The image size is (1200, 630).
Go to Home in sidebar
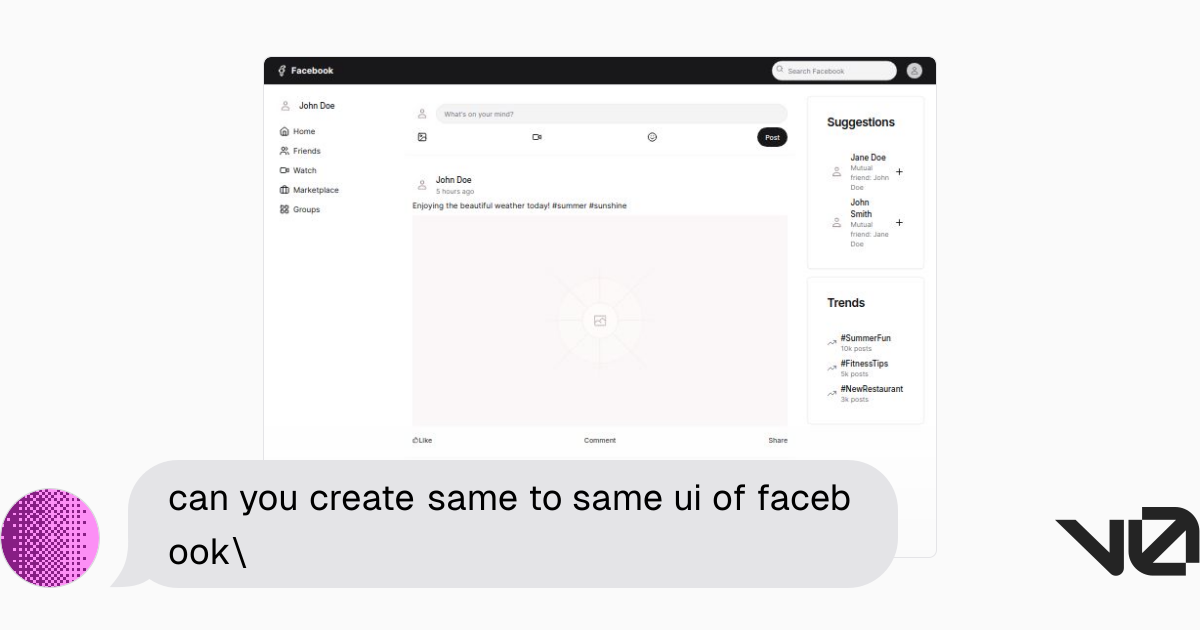[x=297, y=132]
